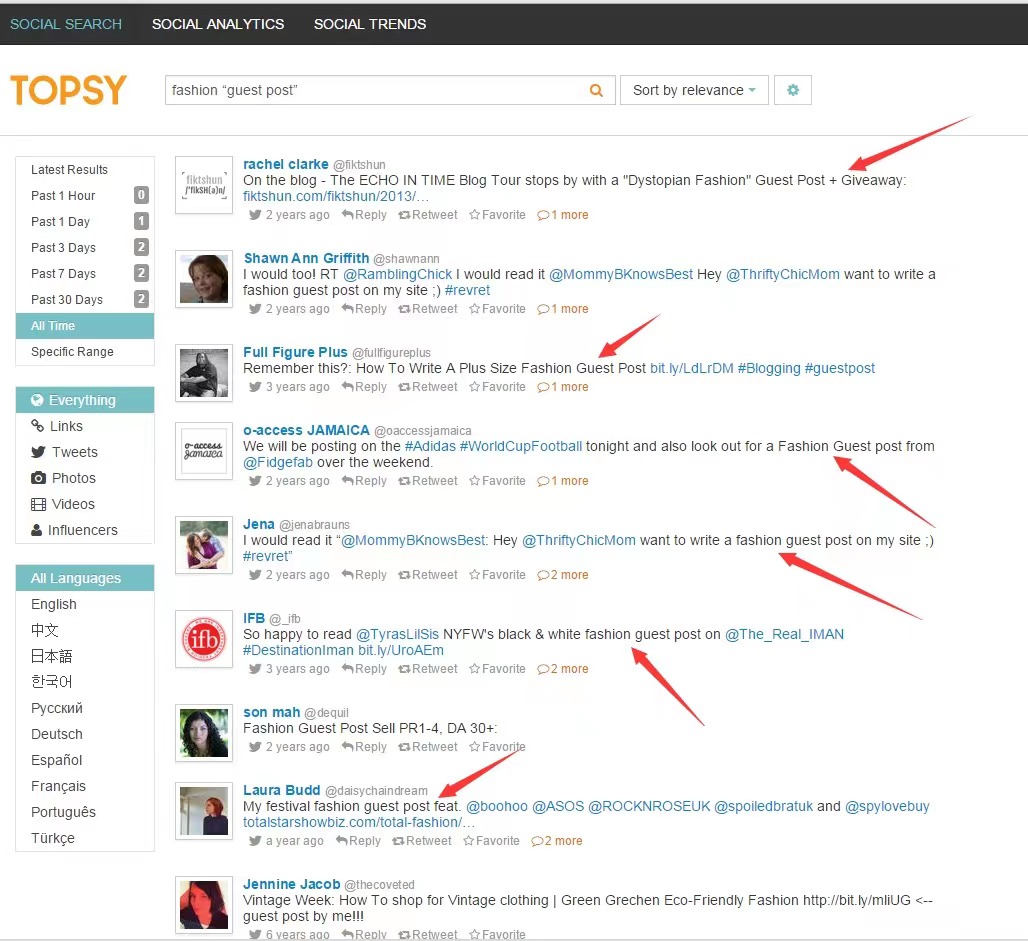Retweet the o-access JAMAICA tweet

428,481
